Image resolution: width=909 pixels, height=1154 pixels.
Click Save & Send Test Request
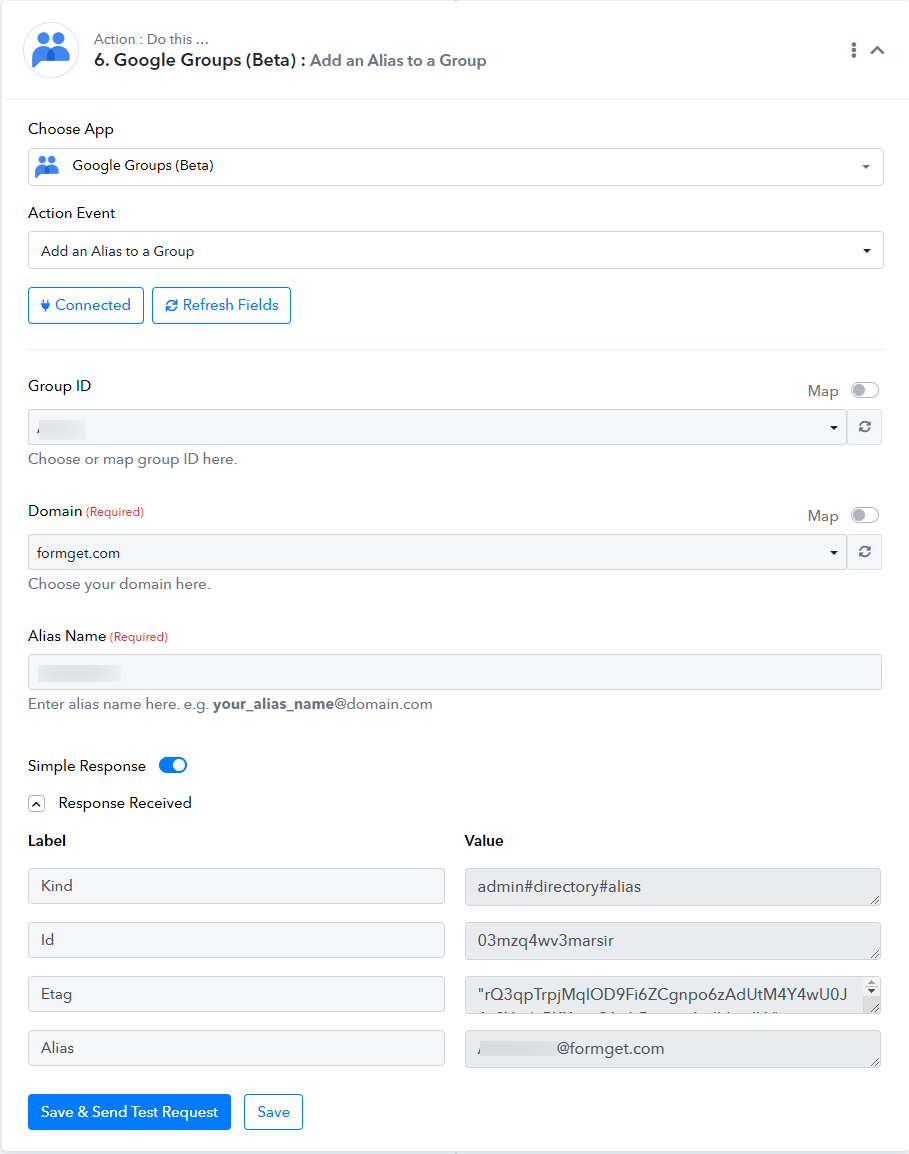tap(130, 1112)
